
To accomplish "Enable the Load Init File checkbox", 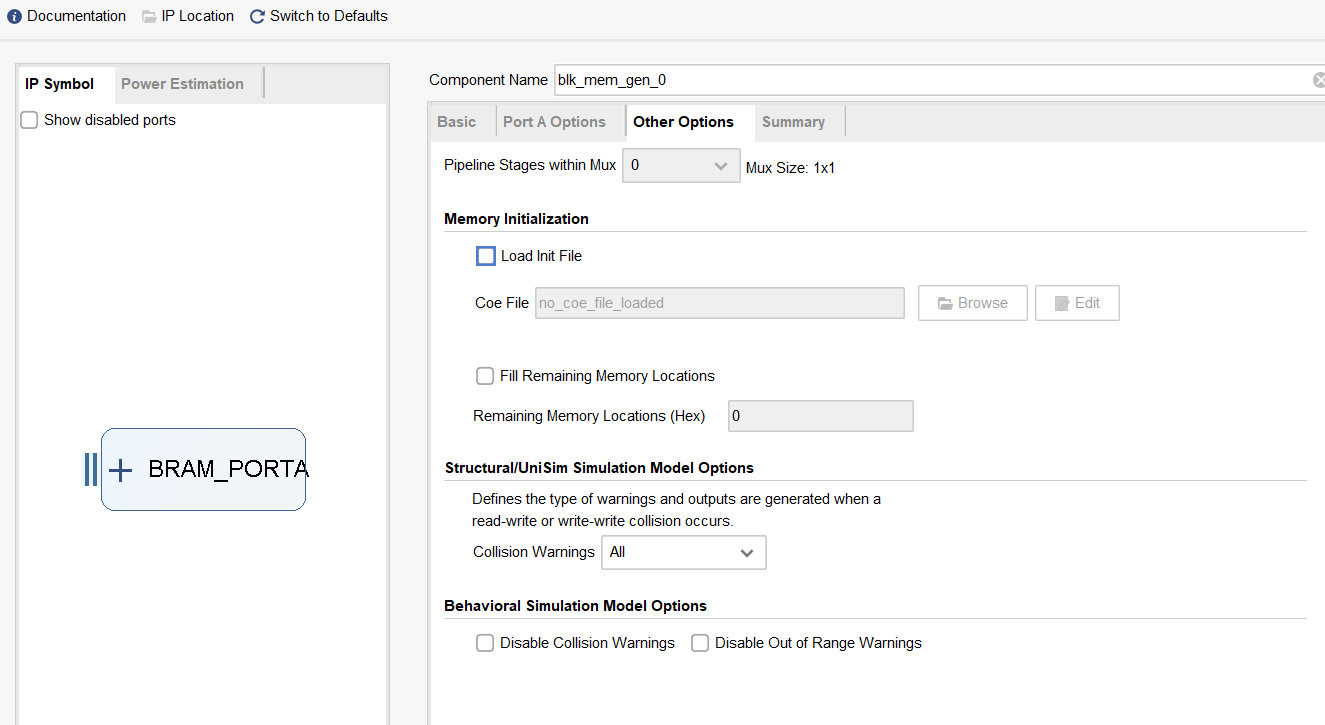I will pyautogui.click(x=486, y=256).
